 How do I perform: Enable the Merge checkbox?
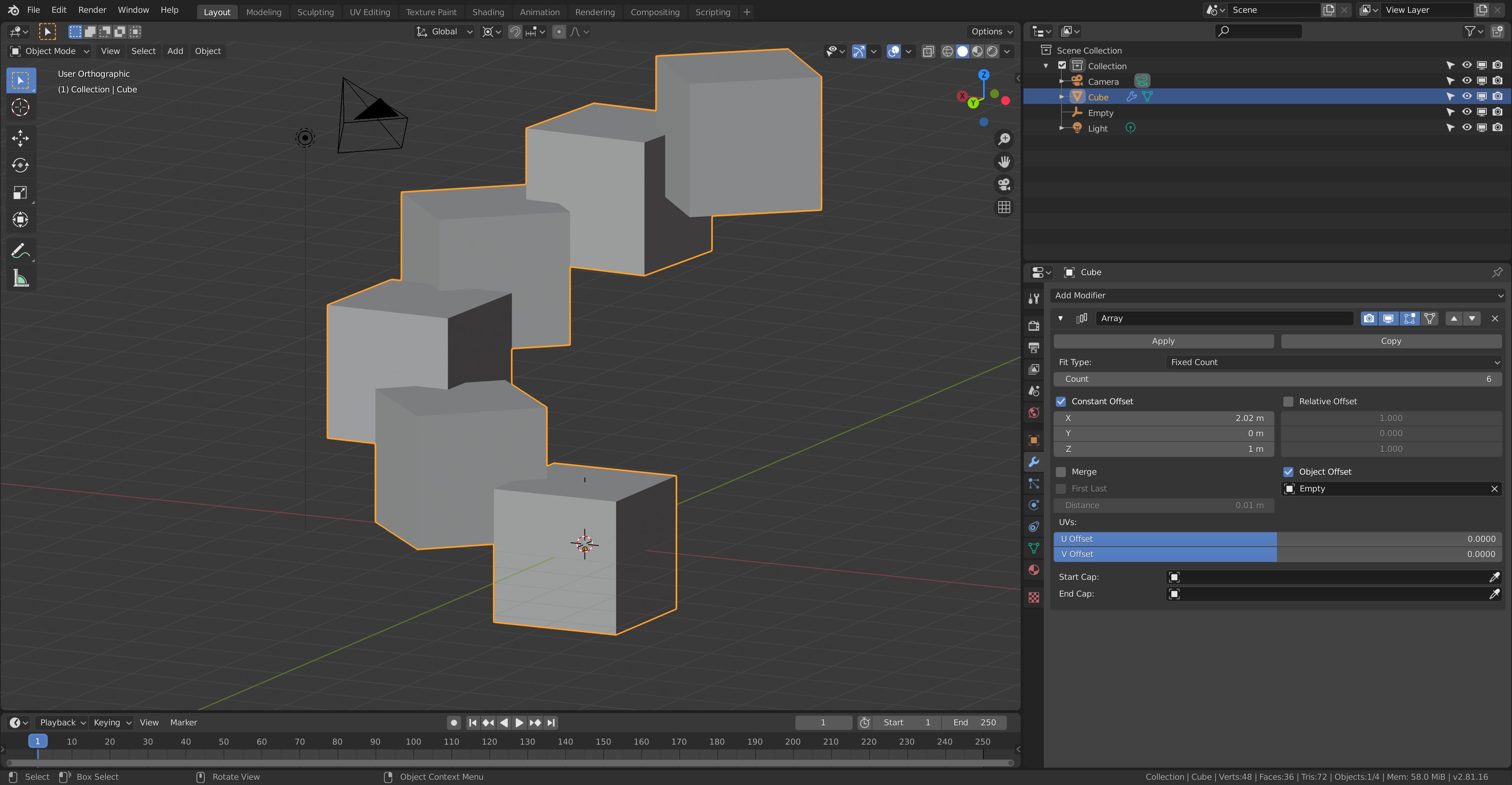point(1061,472)
